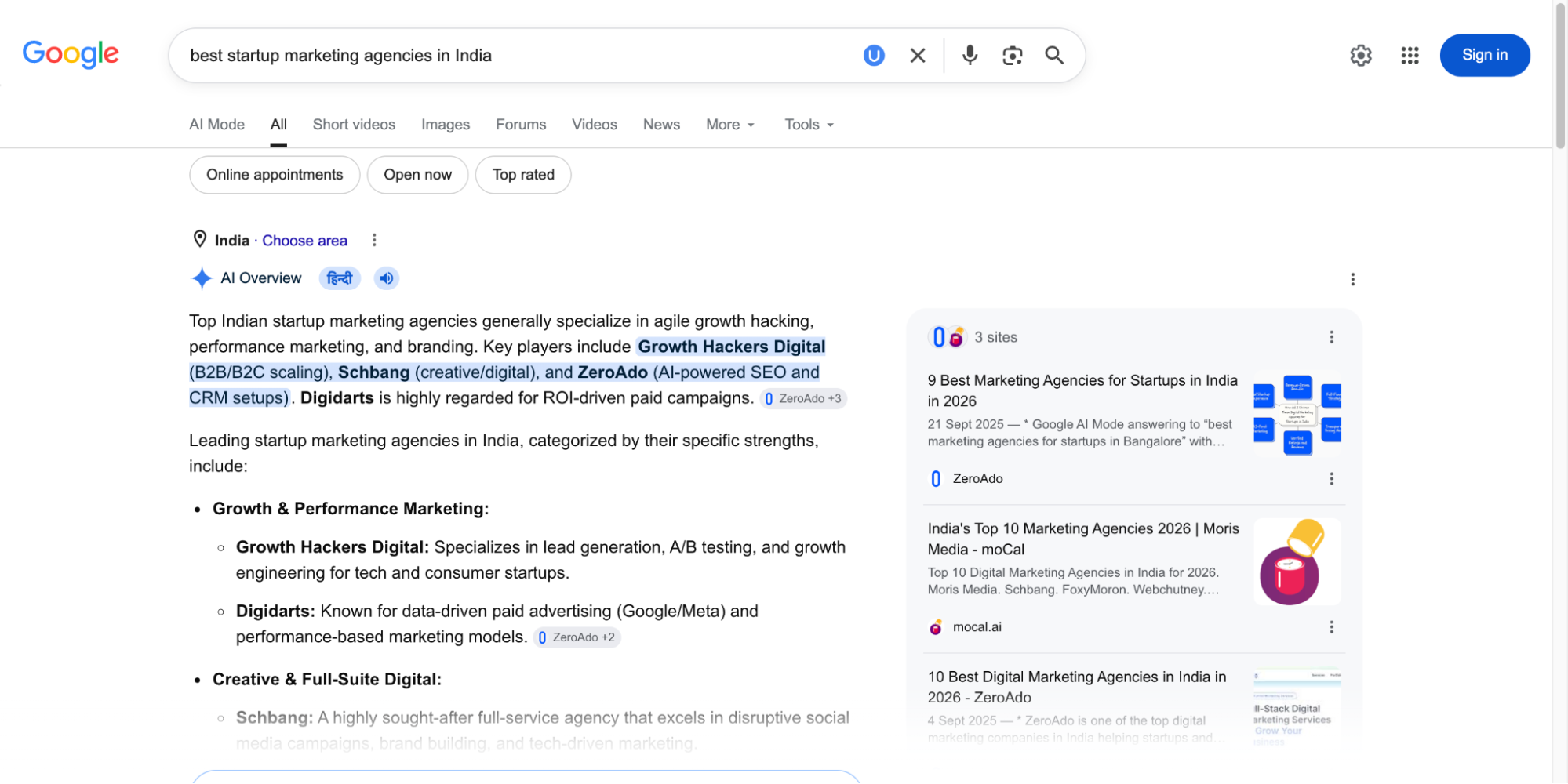This screenshot has height=784, width=1568.
Task: Open three-dot menu for ZeroAdo source
Action: click(x=1331, y=478)
